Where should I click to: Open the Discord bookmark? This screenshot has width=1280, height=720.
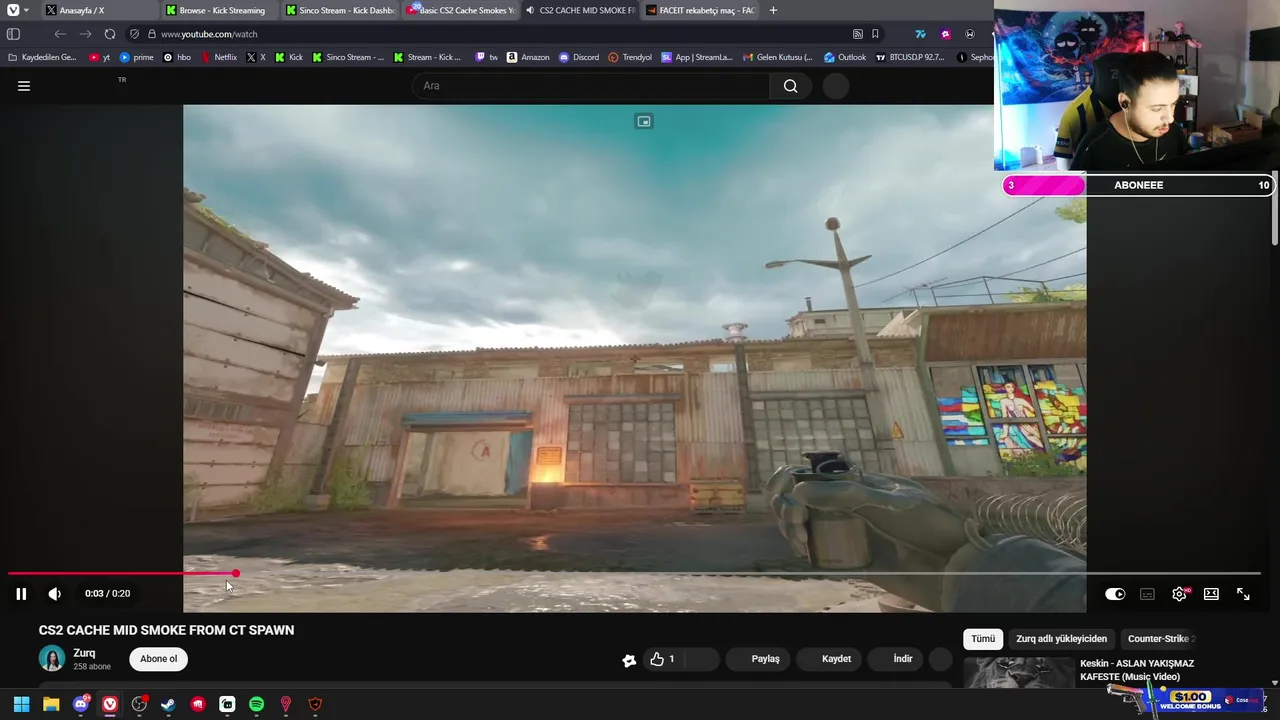[x=579, y=57]
